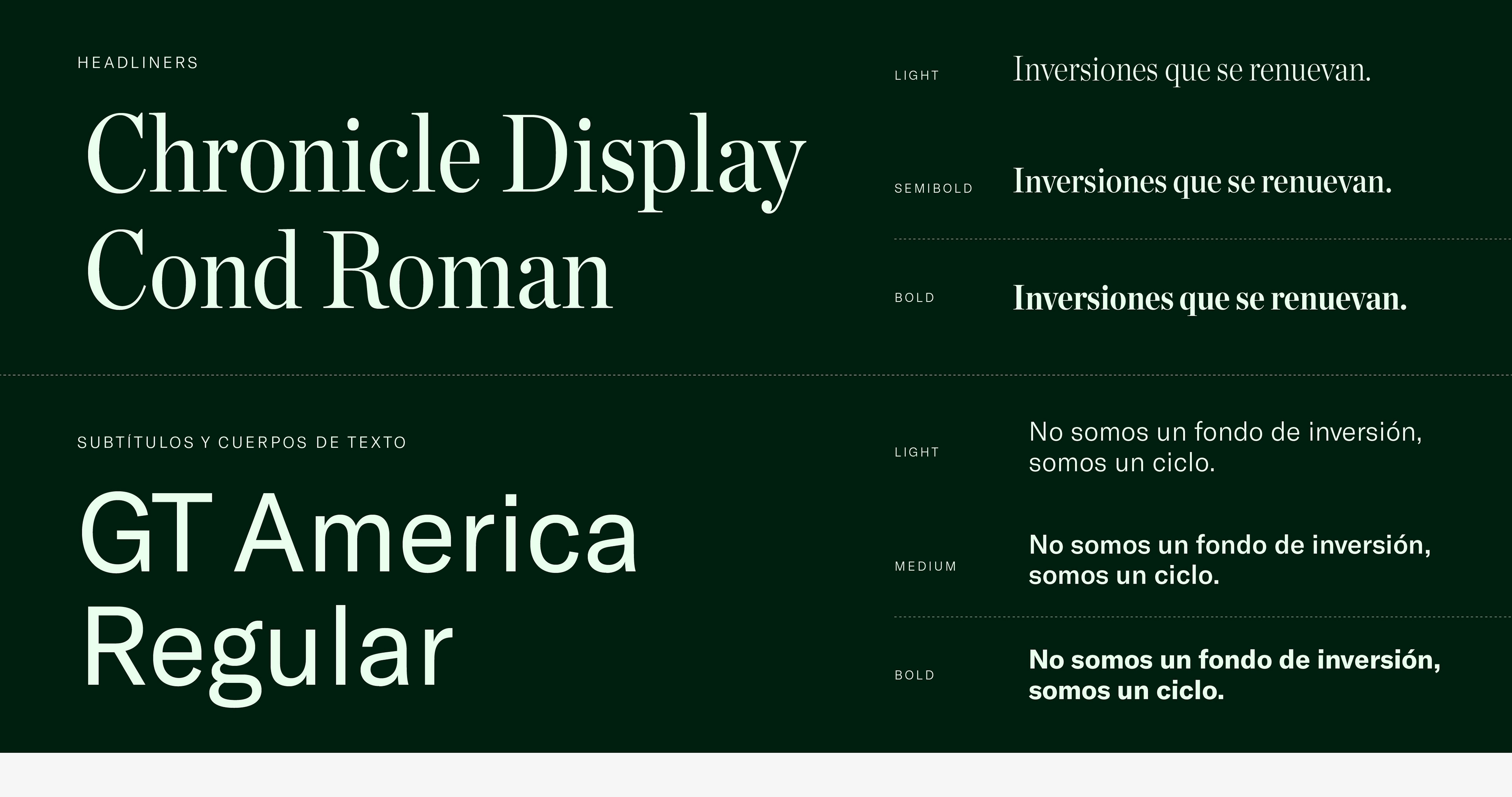Click the medium 'No somos un fondo' sample
The image size is (1512, 797).
coord(1229,560)
